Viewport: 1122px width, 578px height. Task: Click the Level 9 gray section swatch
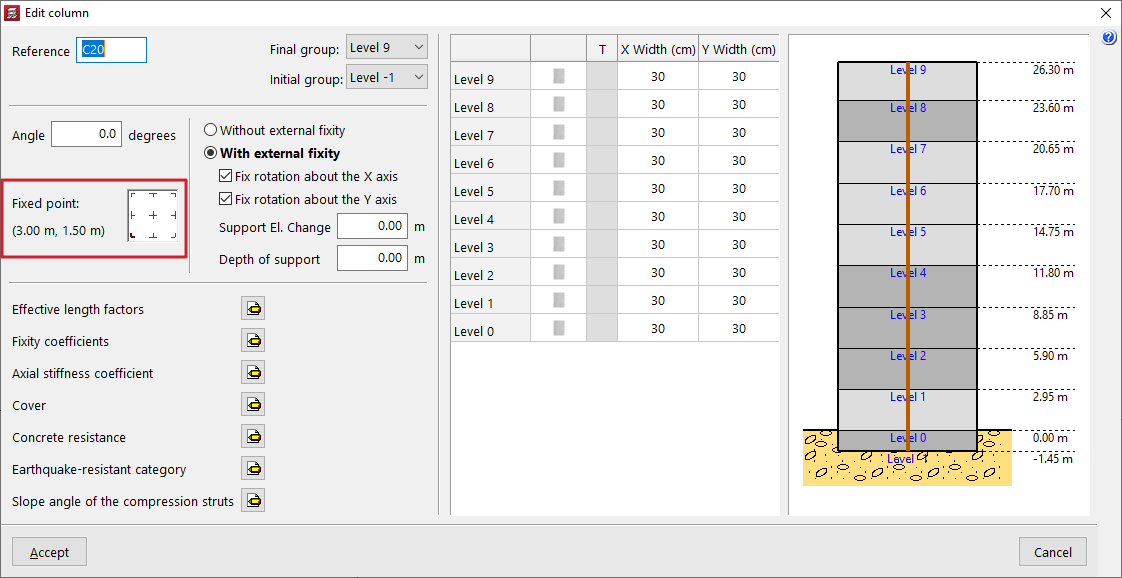(x=559, y=77)
